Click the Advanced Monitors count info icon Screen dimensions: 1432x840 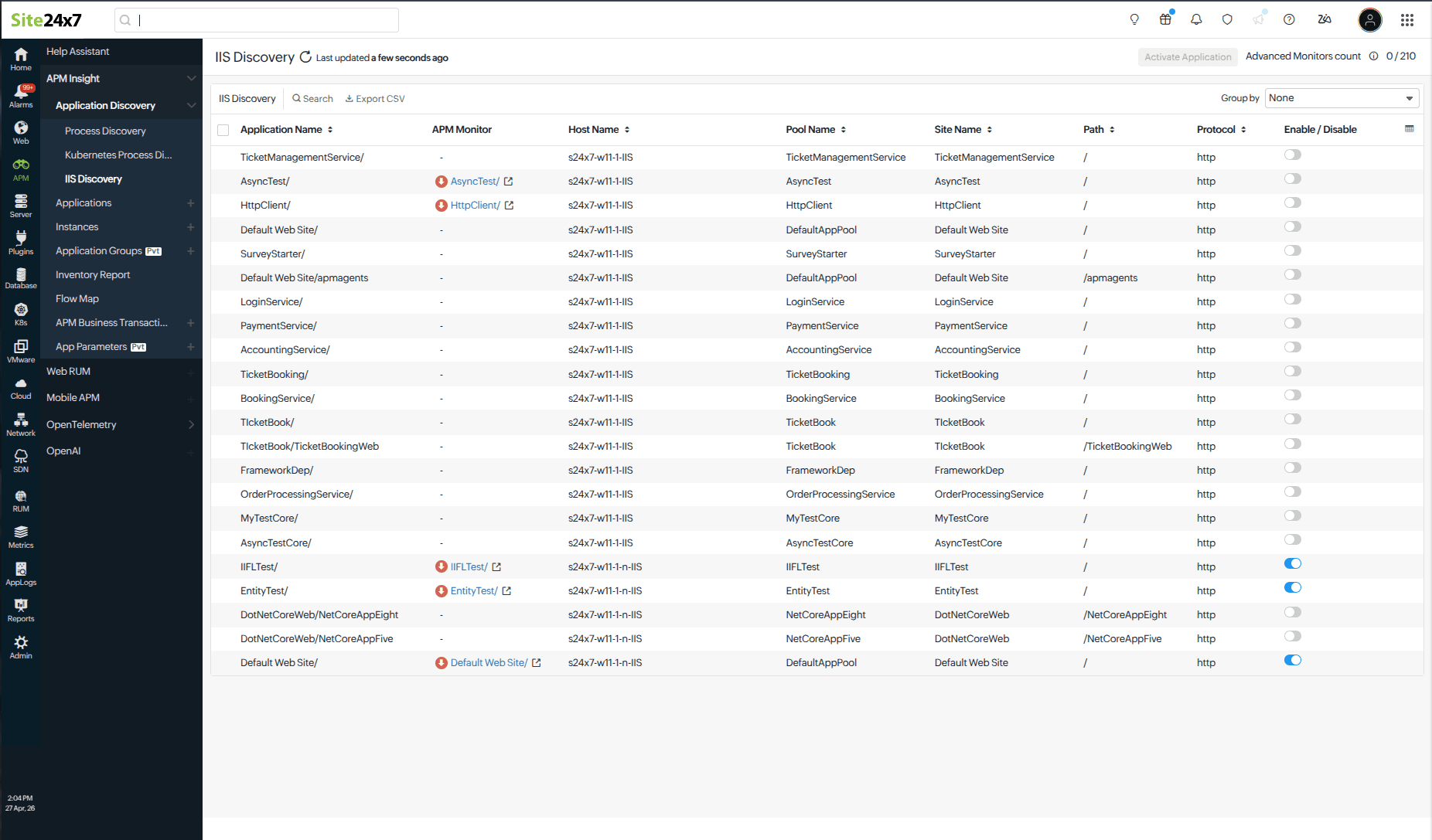pos(1374,56)
